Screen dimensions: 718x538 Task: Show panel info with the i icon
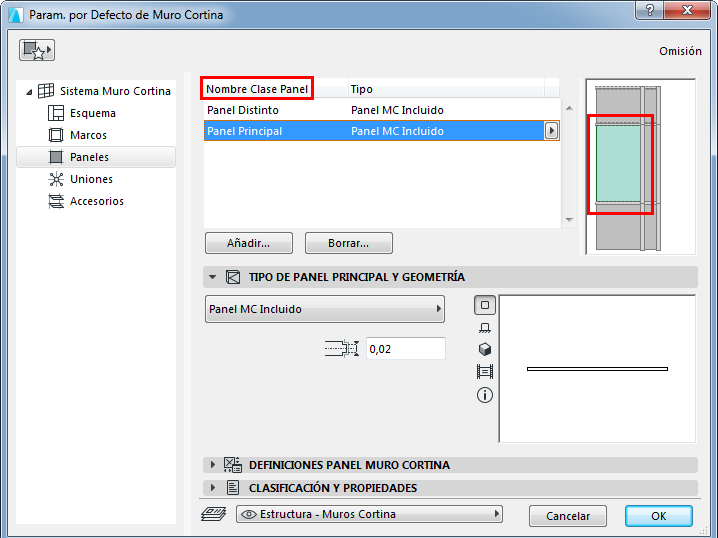[x=485, y=394]
